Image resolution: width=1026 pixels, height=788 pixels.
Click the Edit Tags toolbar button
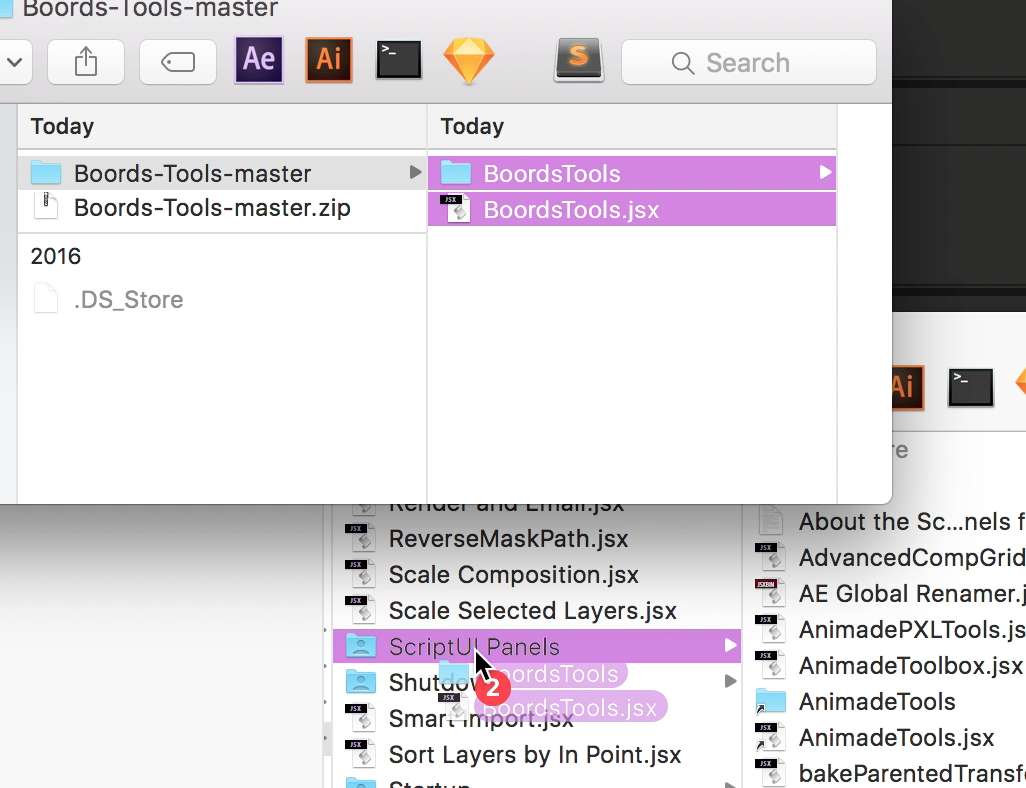(x=178, y=62)
